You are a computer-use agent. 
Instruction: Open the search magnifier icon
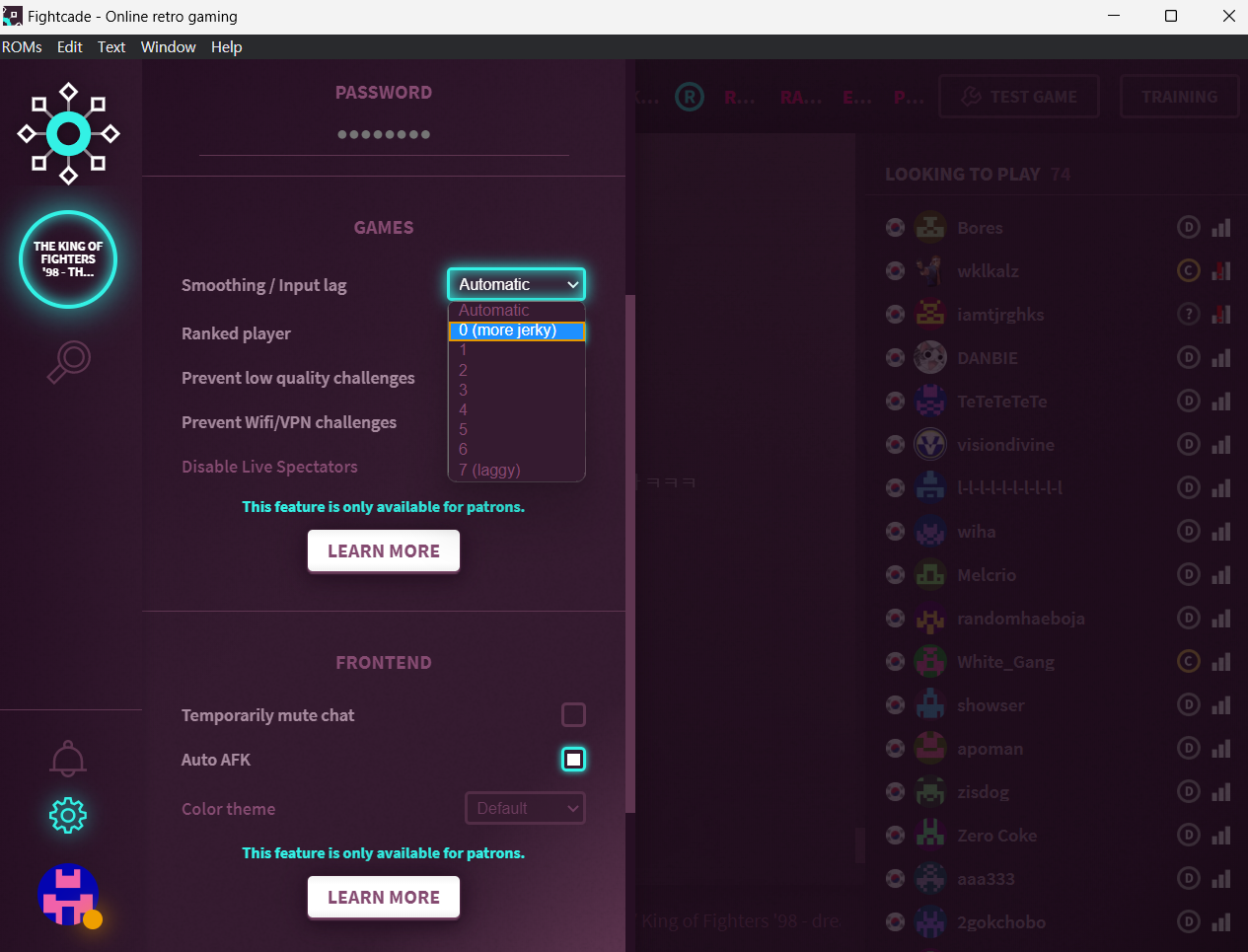click(68, 362)
